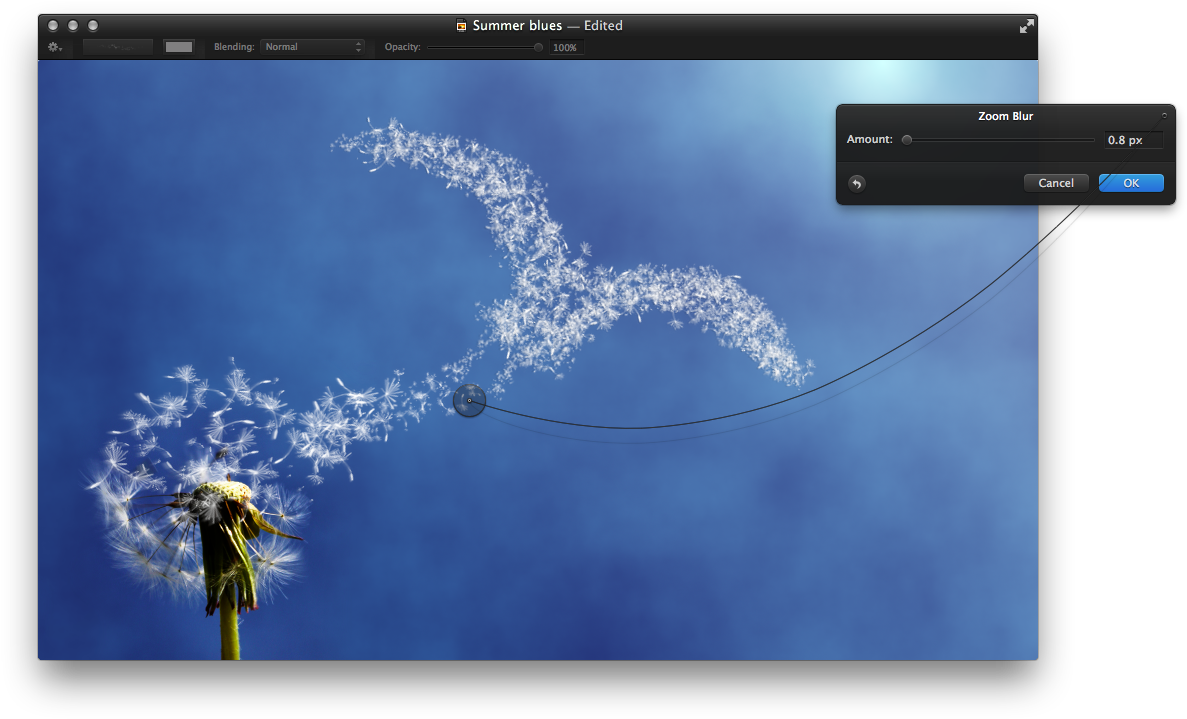This screenshot has height=719, width=1187.
Task: Click the Summer blues document icon
Action: (x=461, y=26)
